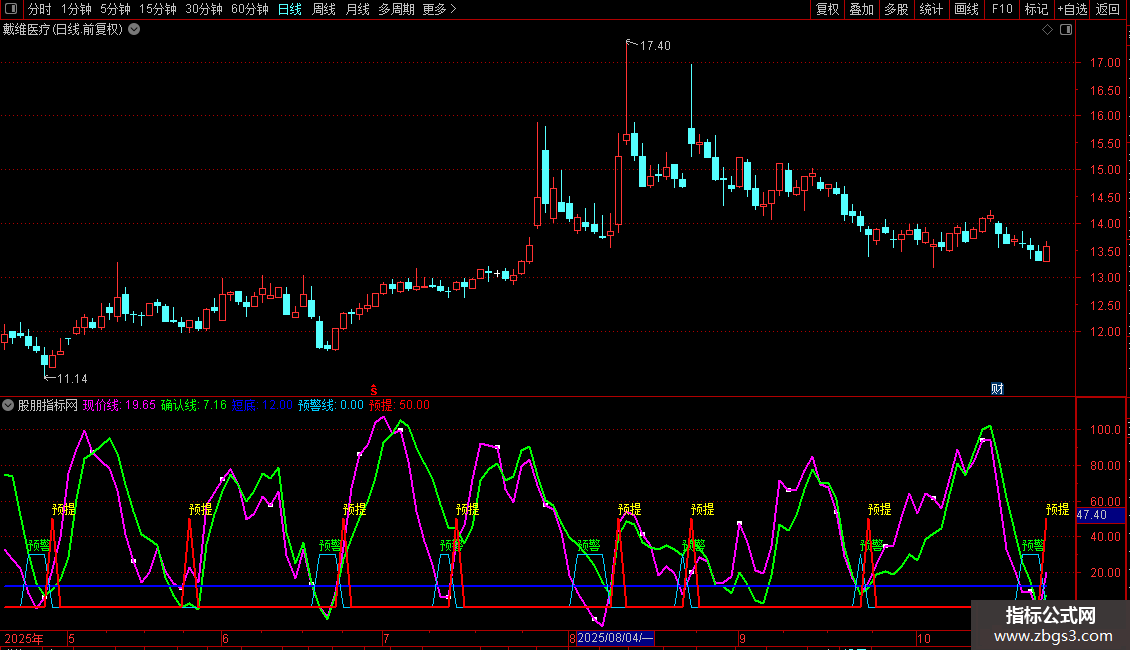This screenshot has width=1130, height=650.
Task: Click the 股朋指标网 indicator title
Action: (48, 406)
